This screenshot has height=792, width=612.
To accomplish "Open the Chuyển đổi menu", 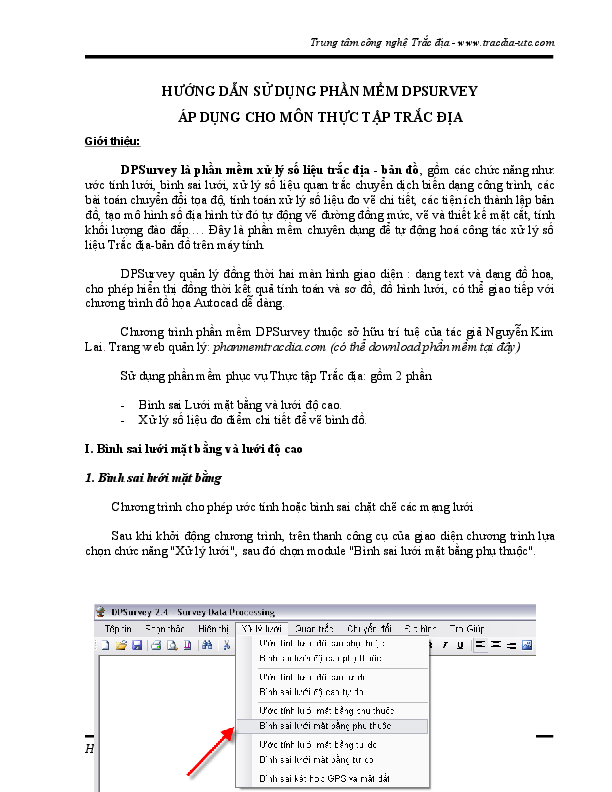I will [x=369, y=629].
